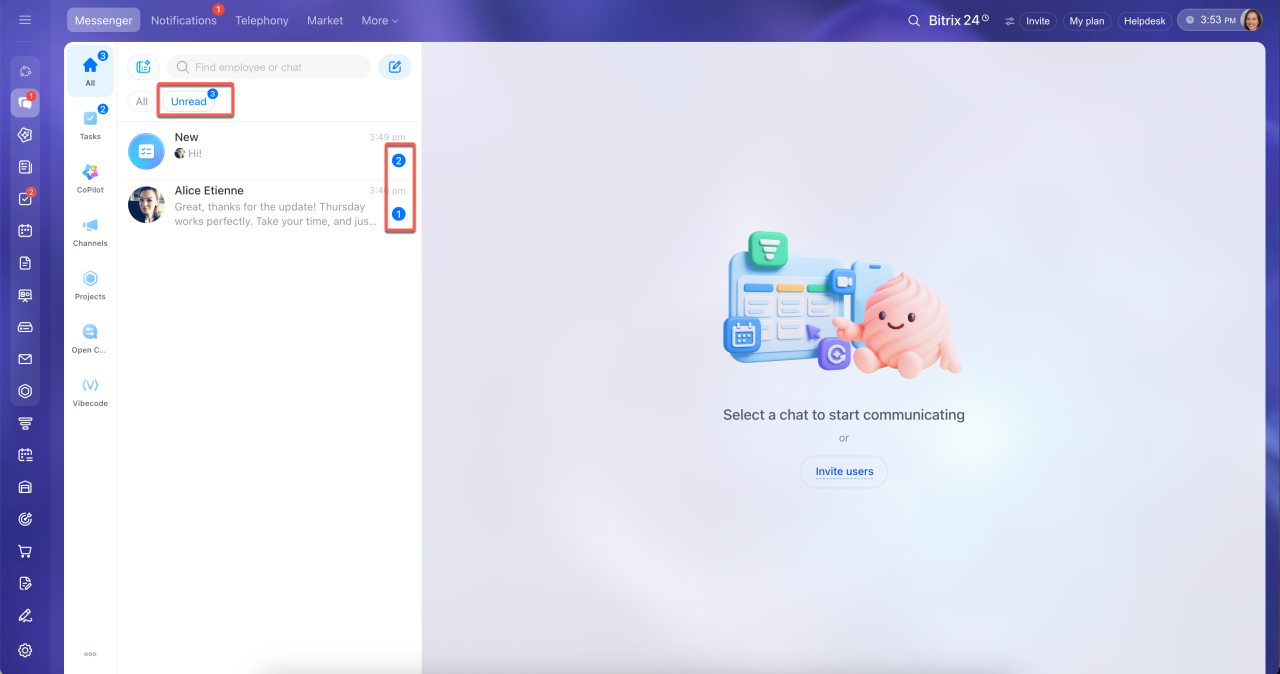Image resolution: width=1280 pixels, height=674 pixels.
Task: Open My plan
Action: point(1087,21)
